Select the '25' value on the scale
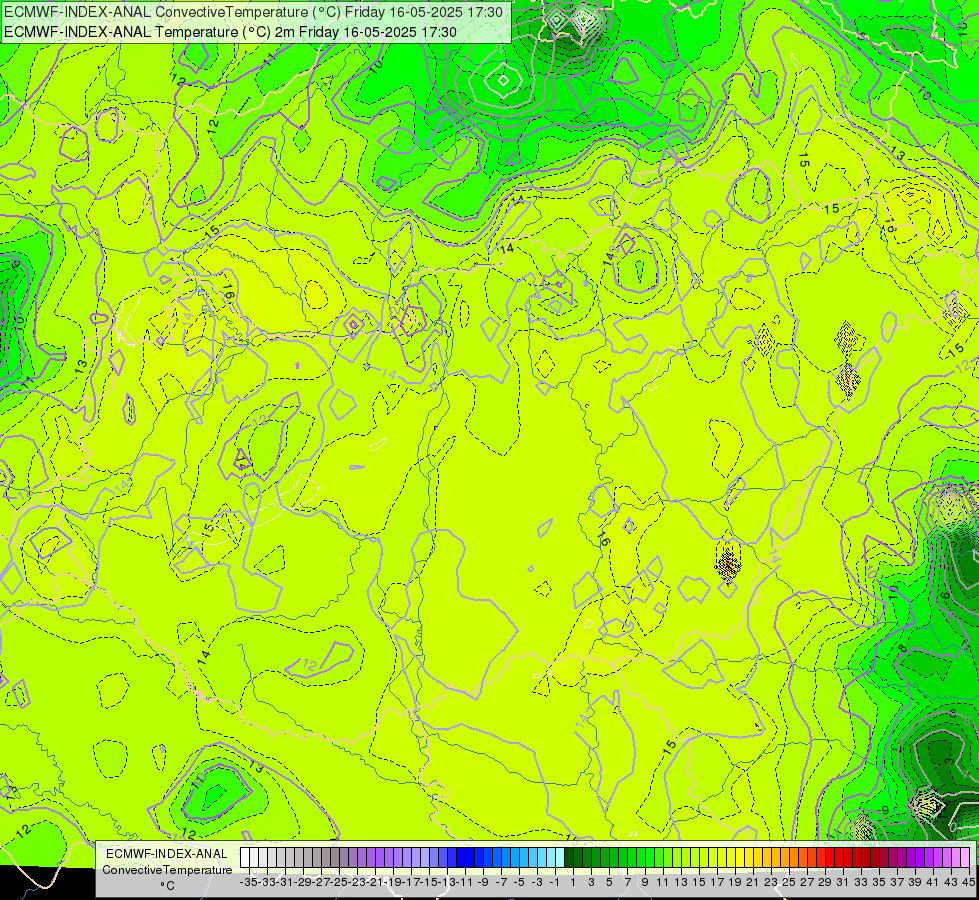The height and width of the screenshot is (900, 979). pos(789,882)
